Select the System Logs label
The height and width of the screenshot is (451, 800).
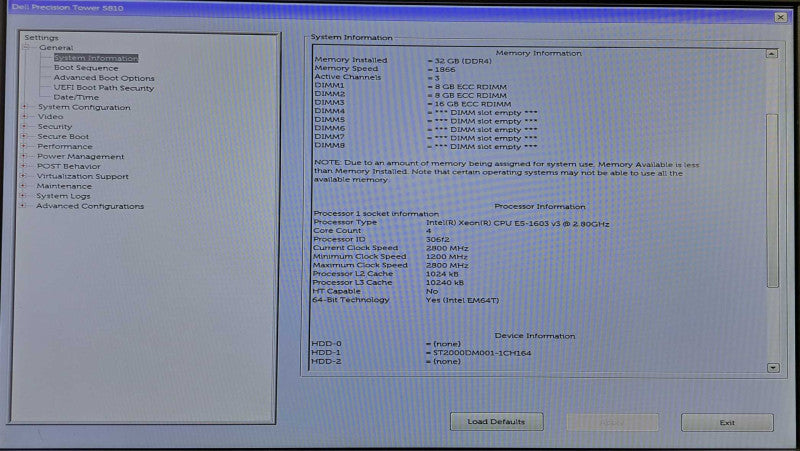click(63, 196)
